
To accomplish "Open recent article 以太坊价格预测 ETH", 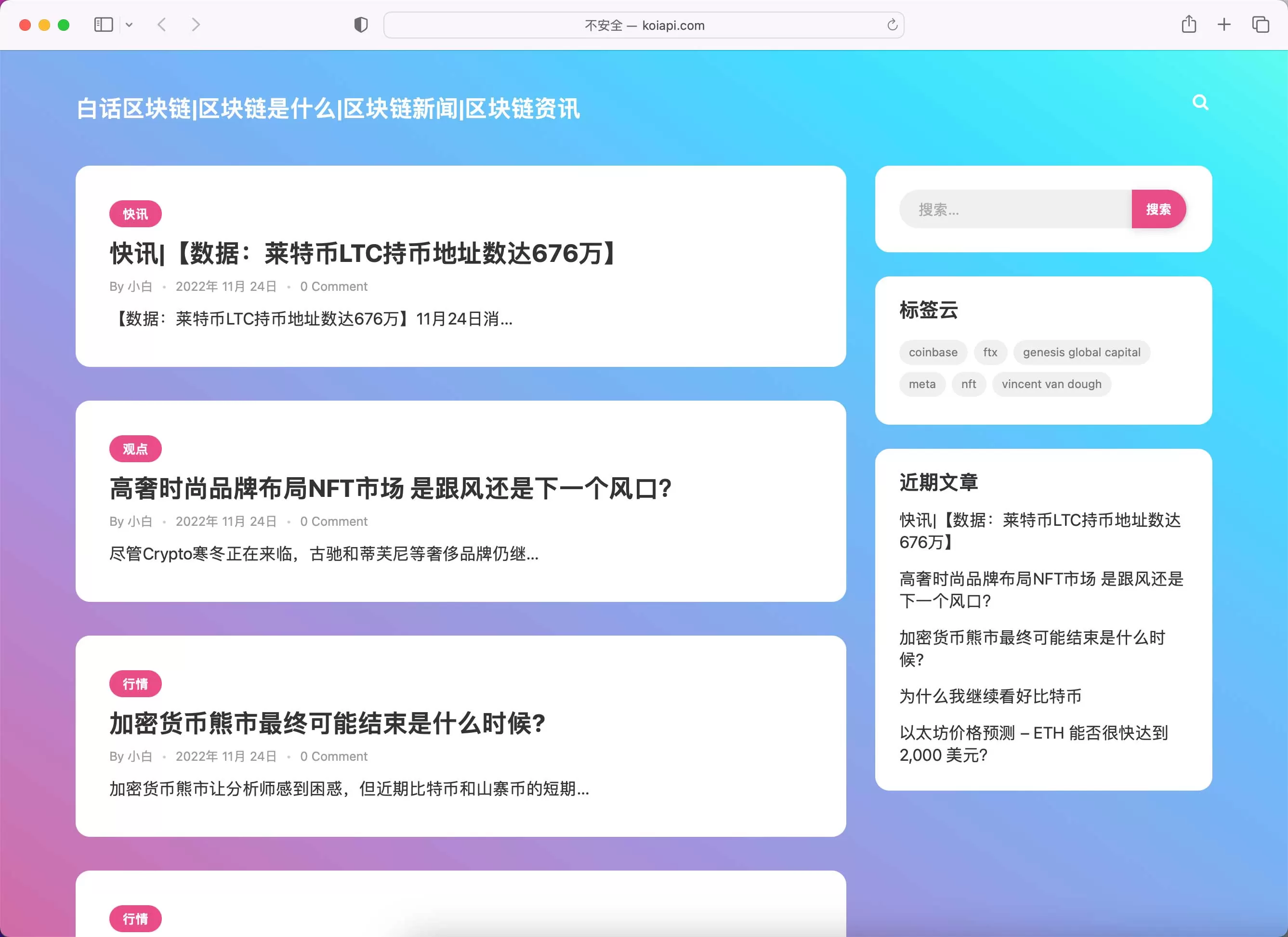I will click(1034, 744).
